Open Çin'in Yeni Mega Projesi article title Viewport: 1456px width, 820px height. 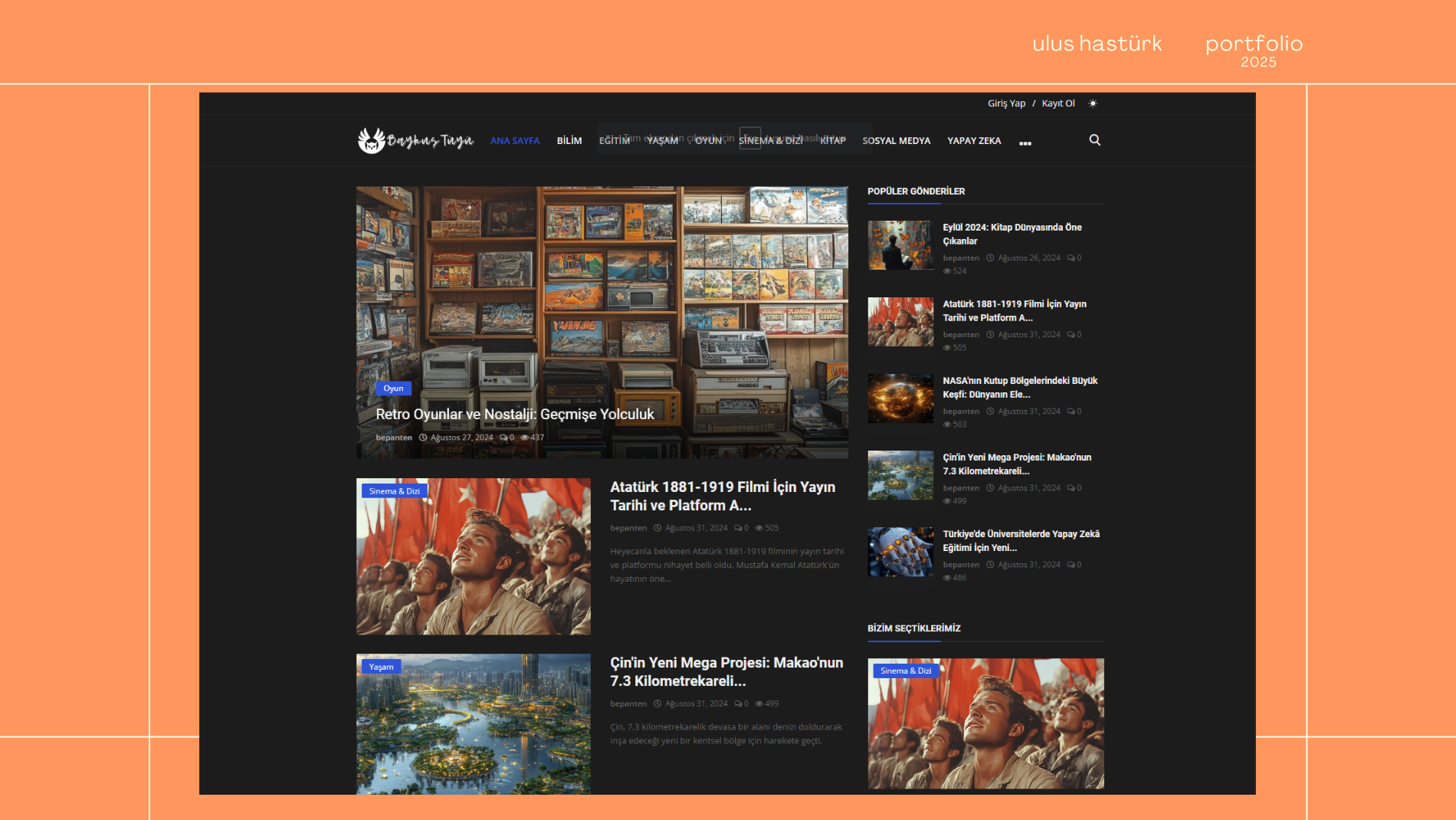click(726, 671)
